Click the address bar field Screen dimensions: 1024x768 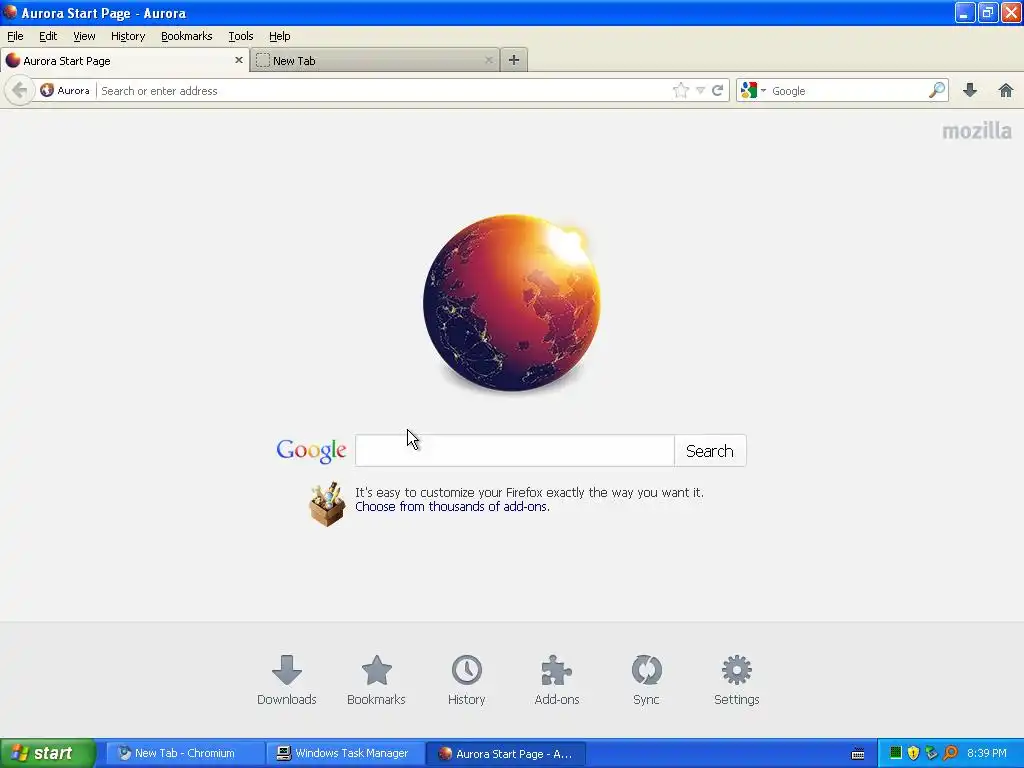click(x=384, y=90)
